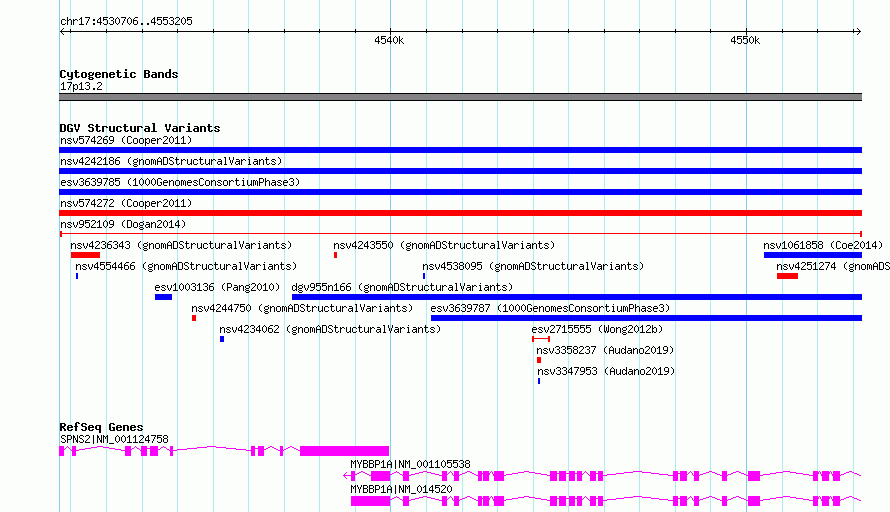The width and height of the screenshot is (890, 512).
Task: Open the nsv4242186 label text
Action: click(x=171, y=161)
